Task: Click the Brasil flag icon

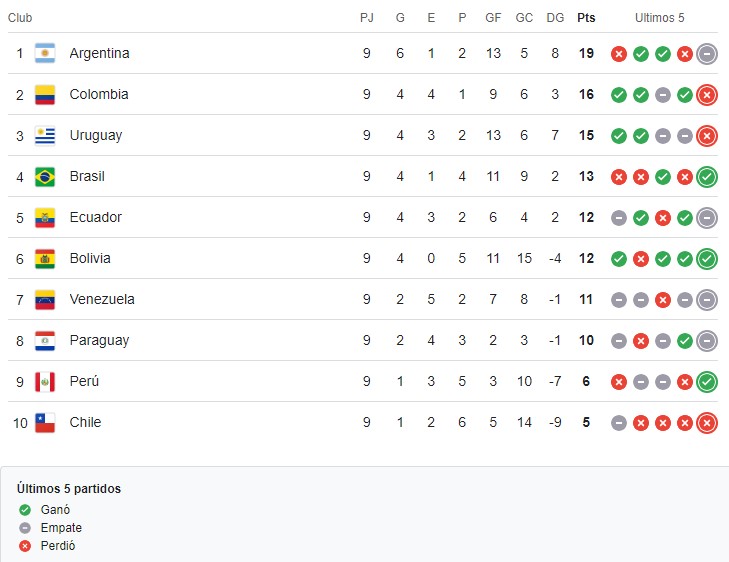Action: pos(45,176)
